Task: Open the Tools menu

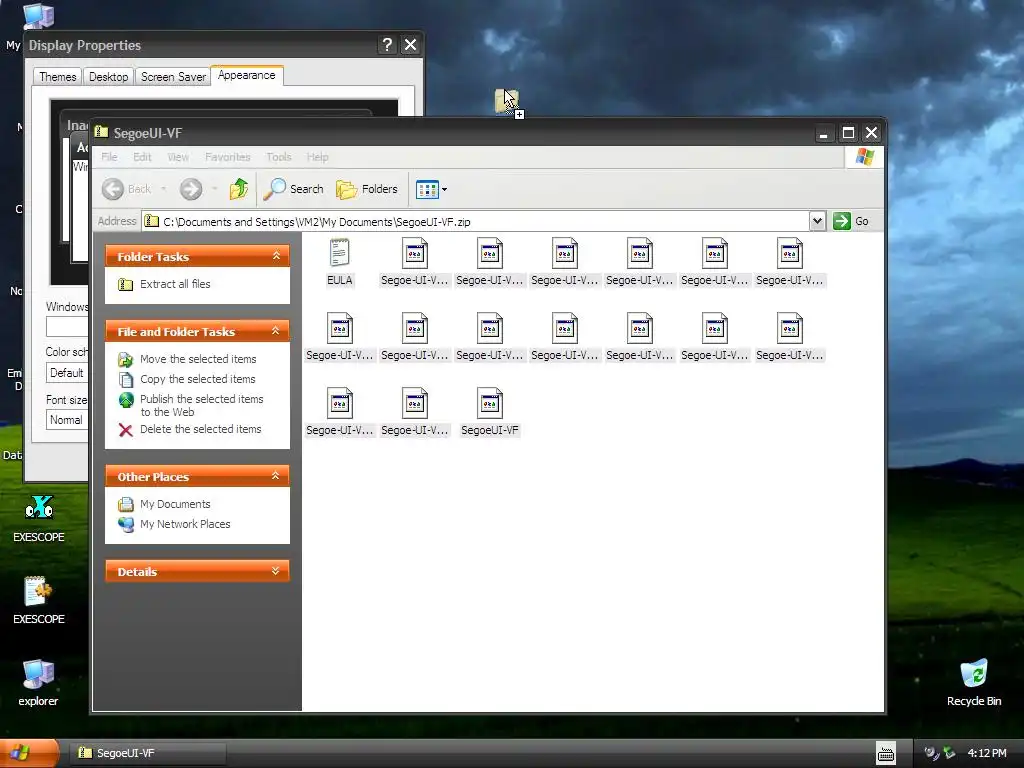Action: pyautogui.click(x=278, y=157)
